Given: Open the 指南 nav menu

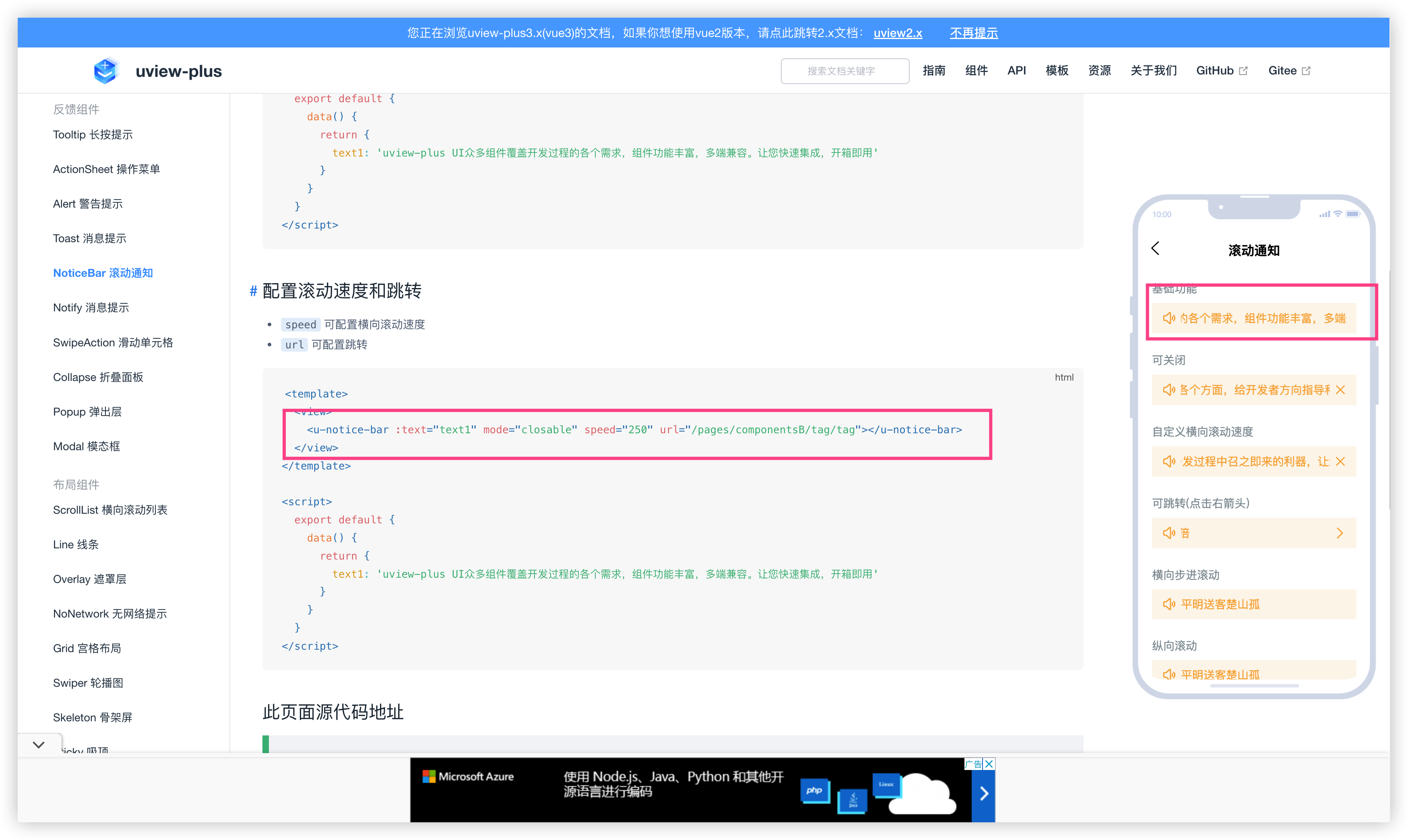Looking at the screenshot, I should click(934, 71).
